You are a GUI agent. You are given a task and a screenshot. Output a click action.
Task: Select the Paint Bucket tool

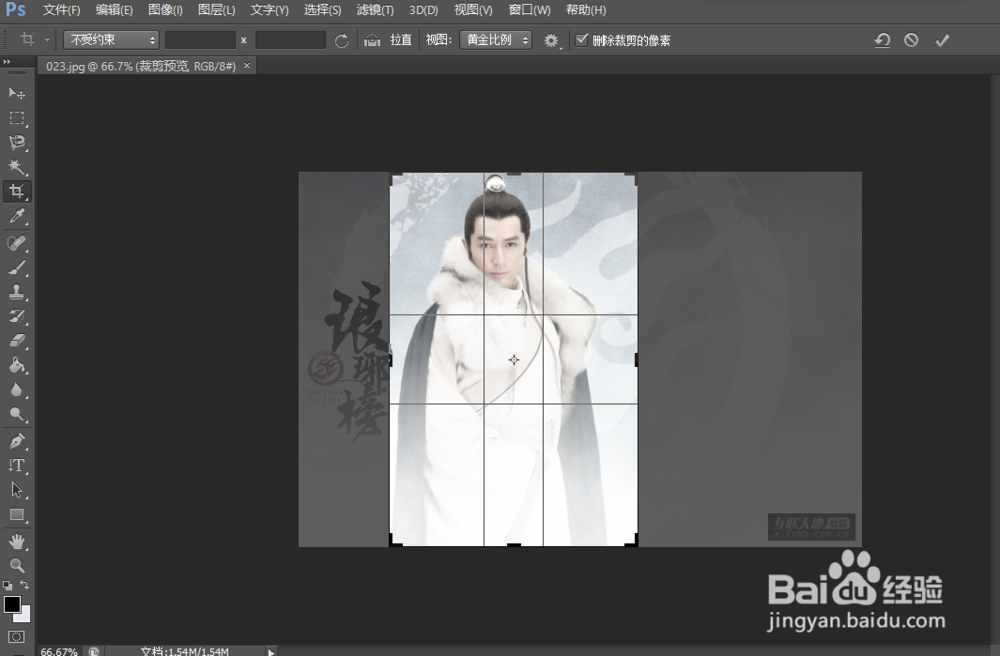click(x=17, y=365)
